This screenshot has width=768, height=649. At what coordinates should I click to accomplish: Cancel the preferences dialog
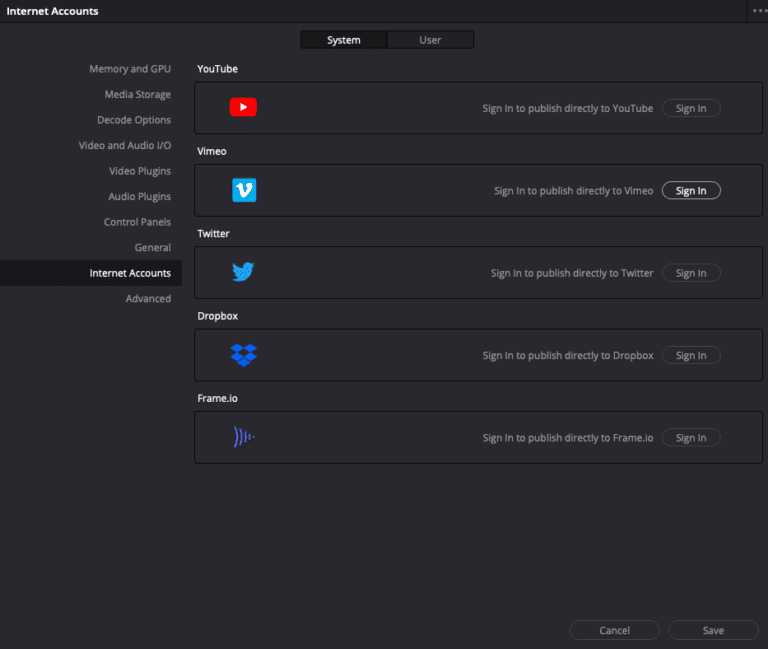[x=615, y=630]
